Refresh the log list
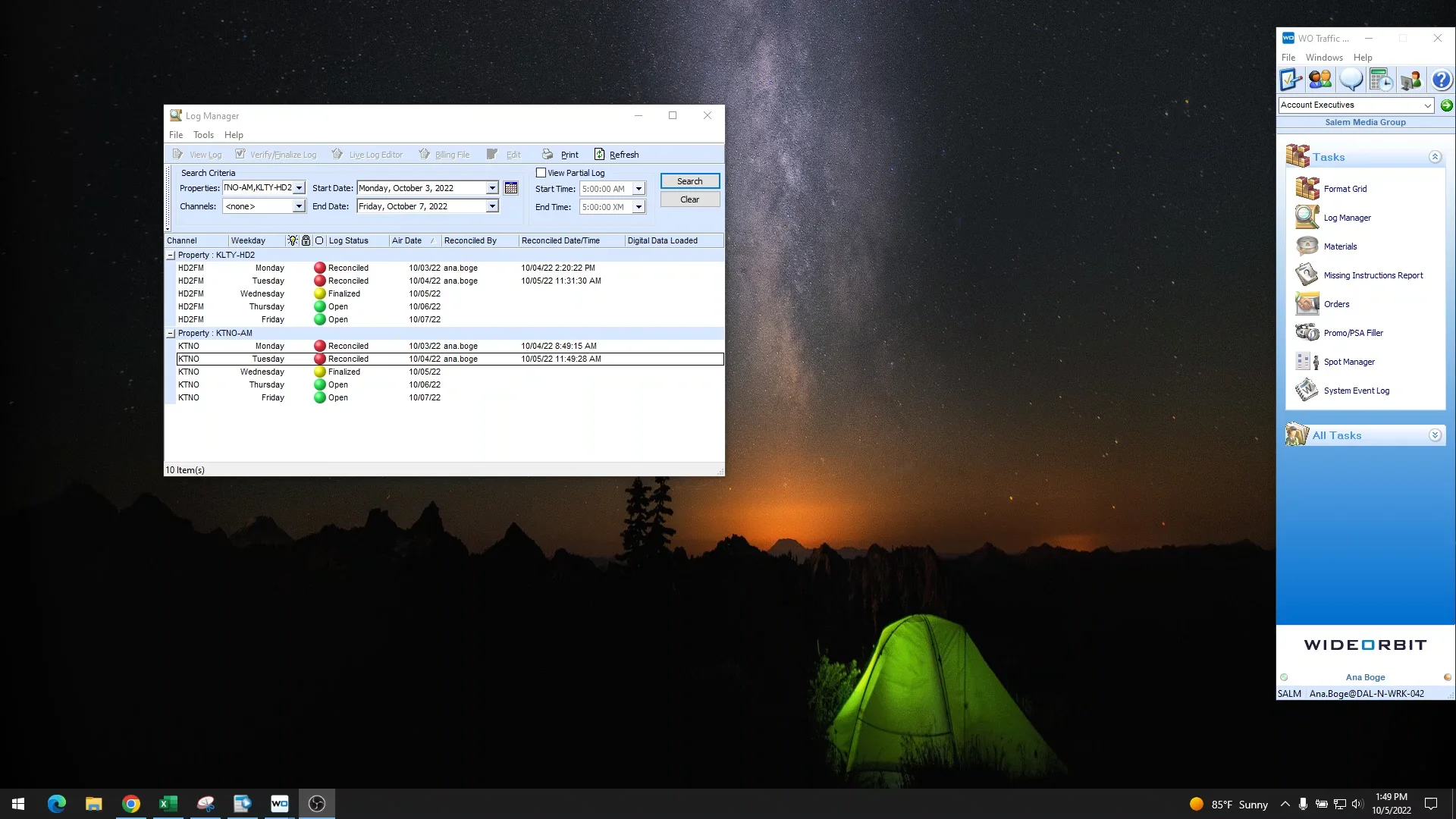This screenshot has height=819, width=1456. [x=617, y=154]
